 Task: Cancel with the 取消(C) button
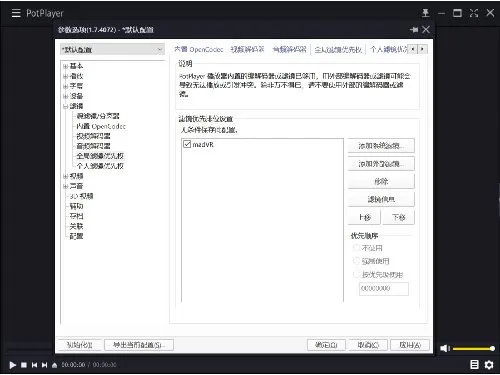368,345
